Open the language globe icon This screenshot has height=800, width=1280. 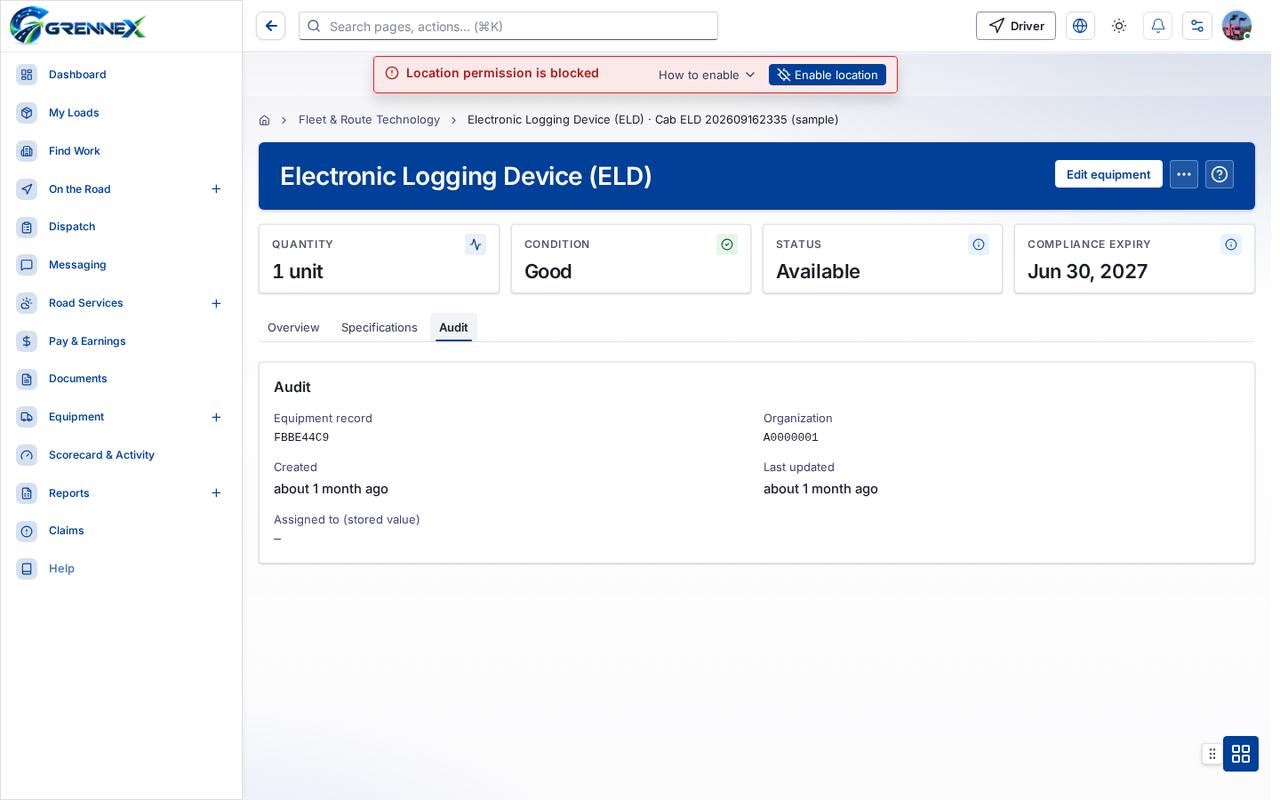[1080, 26]
